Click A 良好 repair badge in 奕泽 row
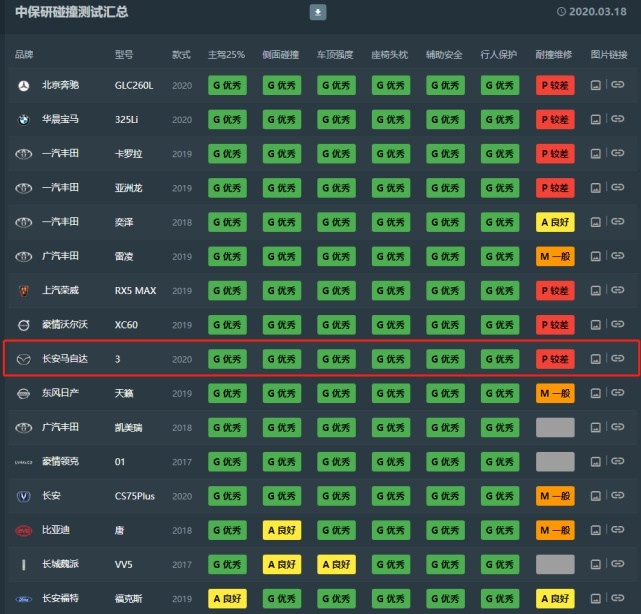Screen dimensions: 641x614 [x=555, y=222]
